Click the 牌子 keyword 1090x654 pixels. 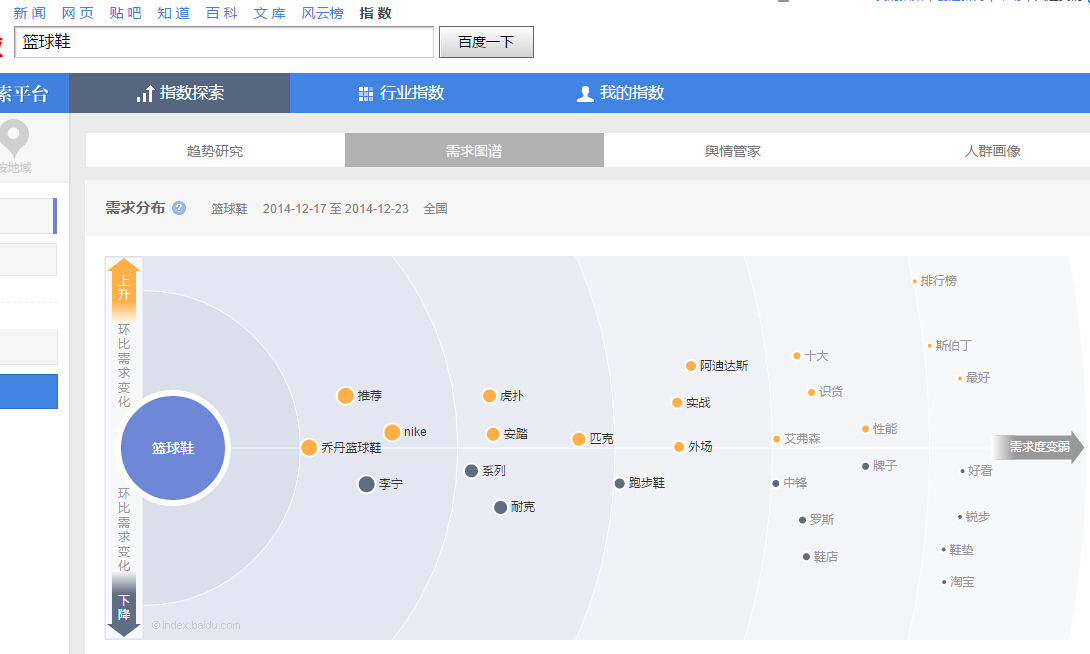(x=885, y=466)
